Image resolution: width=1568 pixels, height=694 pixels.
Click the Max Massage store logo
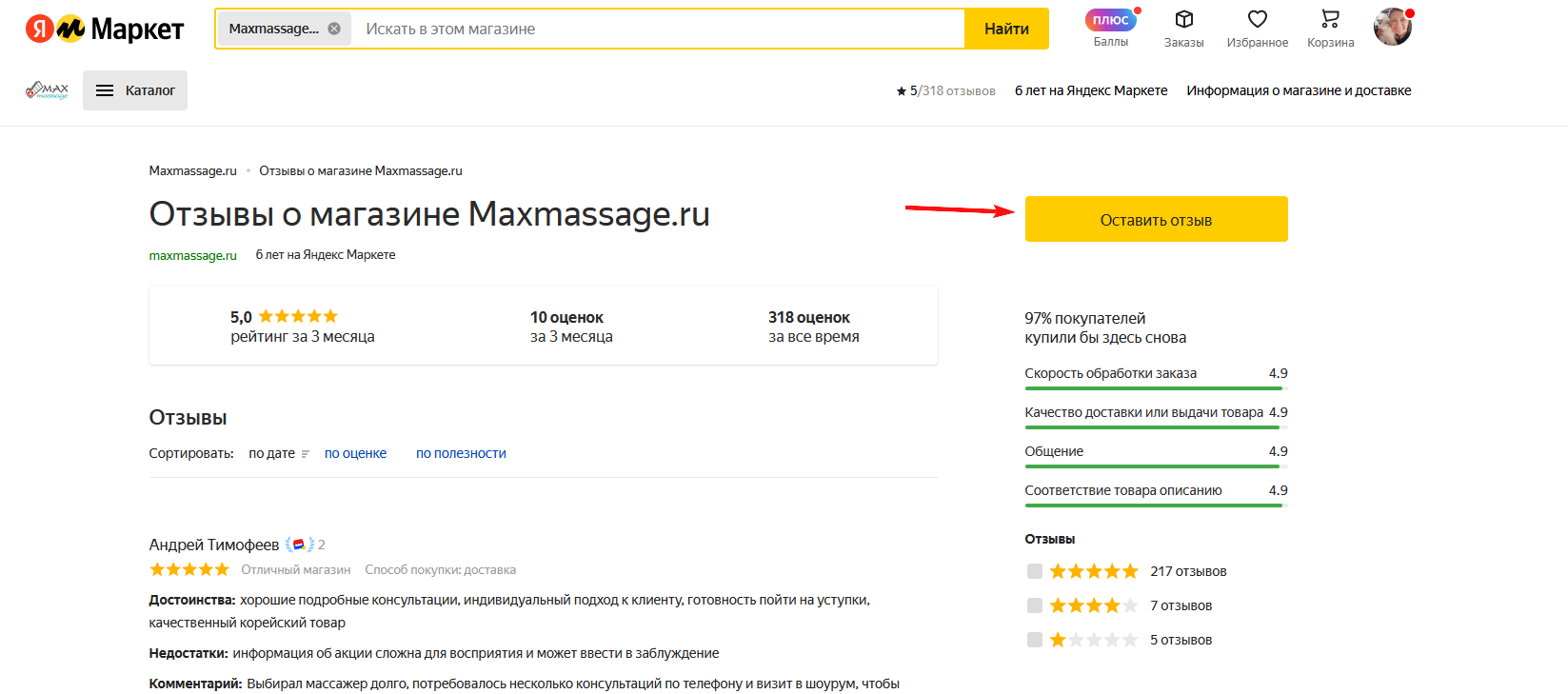[x=48, y=90]
